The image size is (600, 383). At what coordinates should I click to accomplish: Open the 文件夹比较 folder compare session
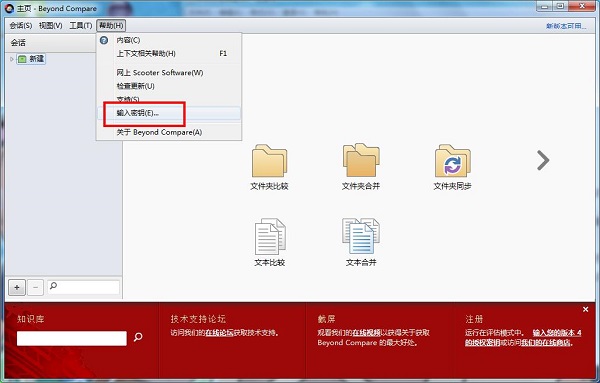[x=269, y=167]
